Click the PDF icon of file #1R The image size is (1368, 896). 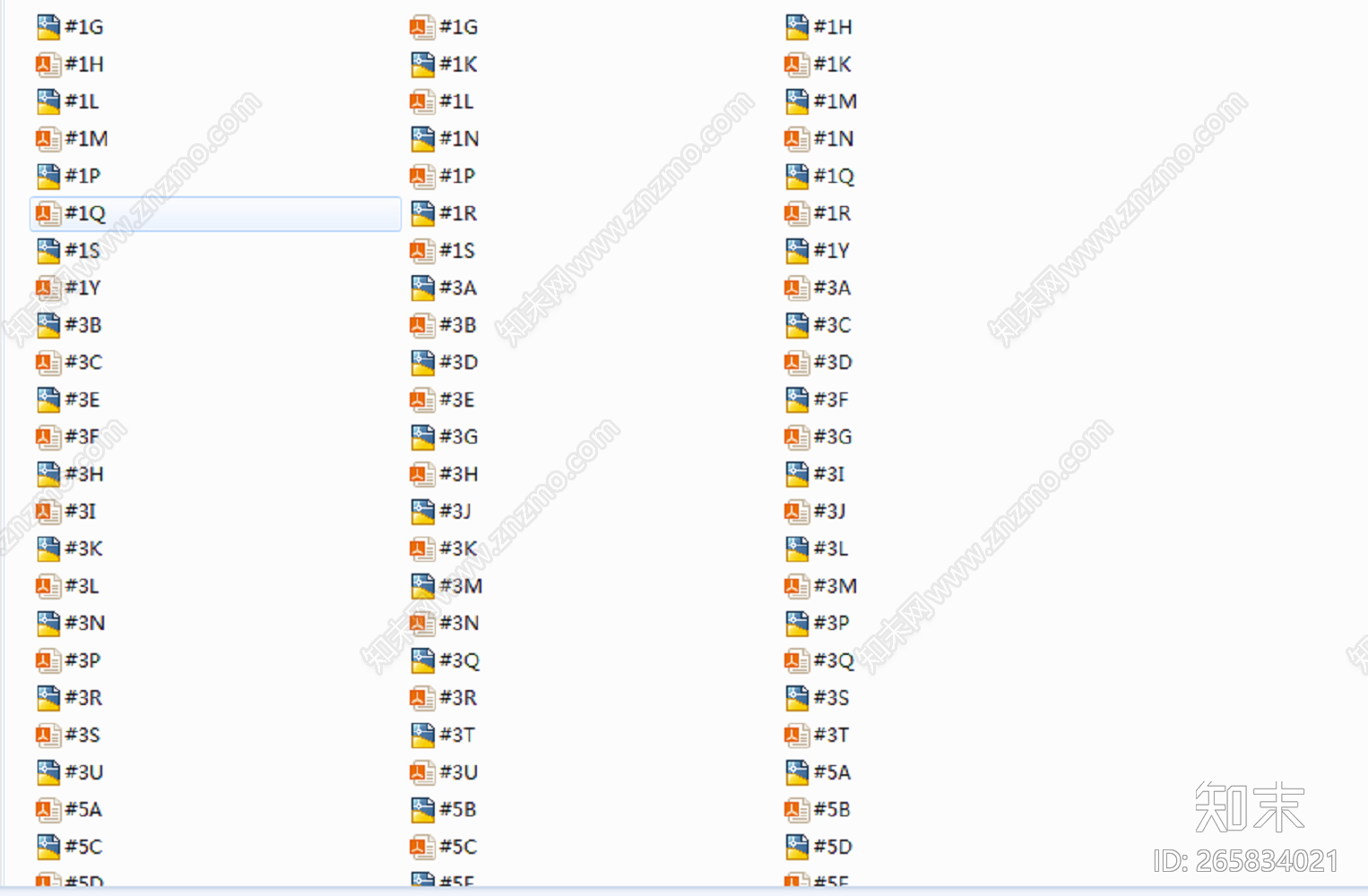tap(797, 213)
